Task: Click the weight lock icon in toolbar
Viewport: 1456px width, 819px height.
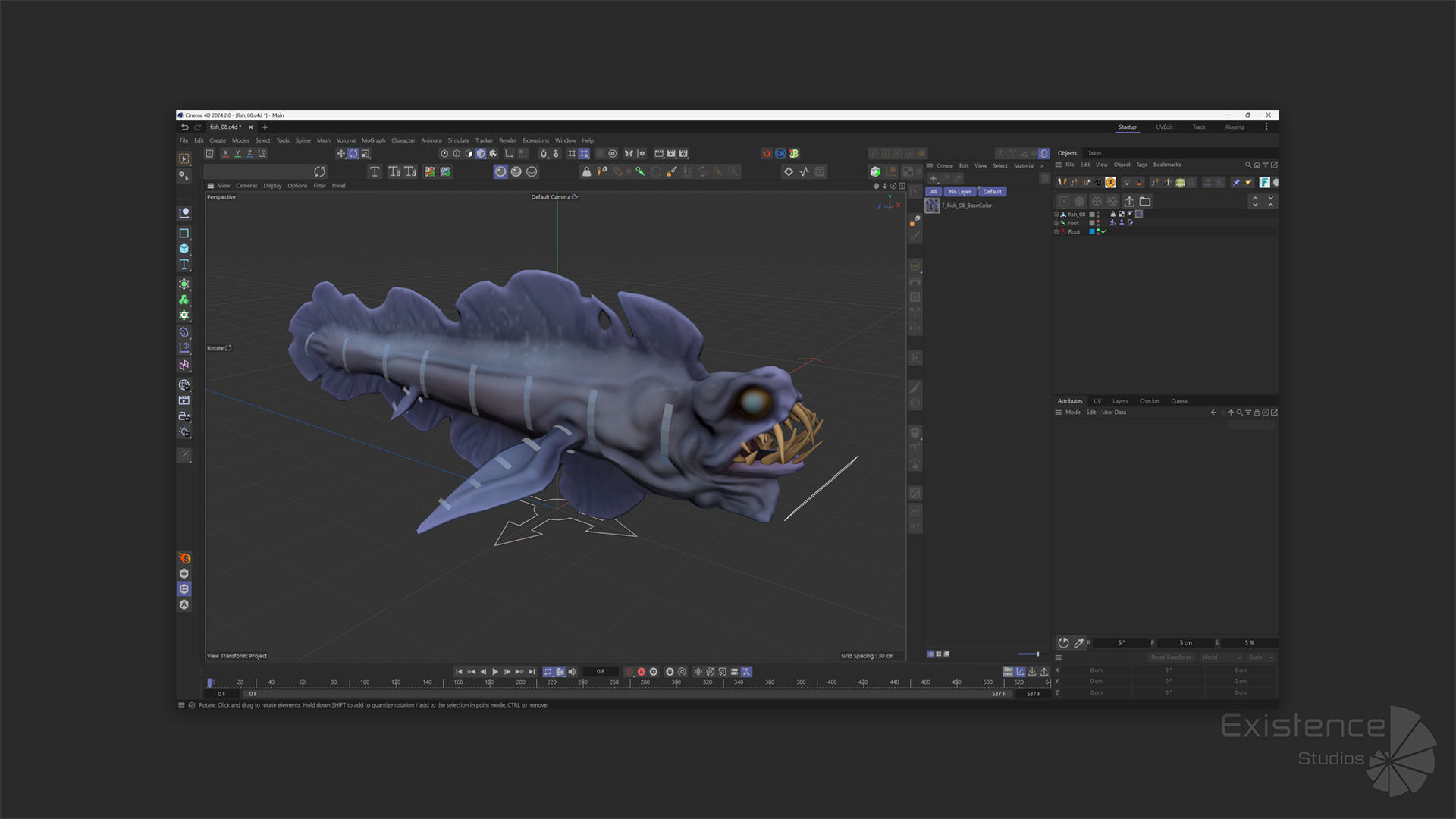Action: 586,171
